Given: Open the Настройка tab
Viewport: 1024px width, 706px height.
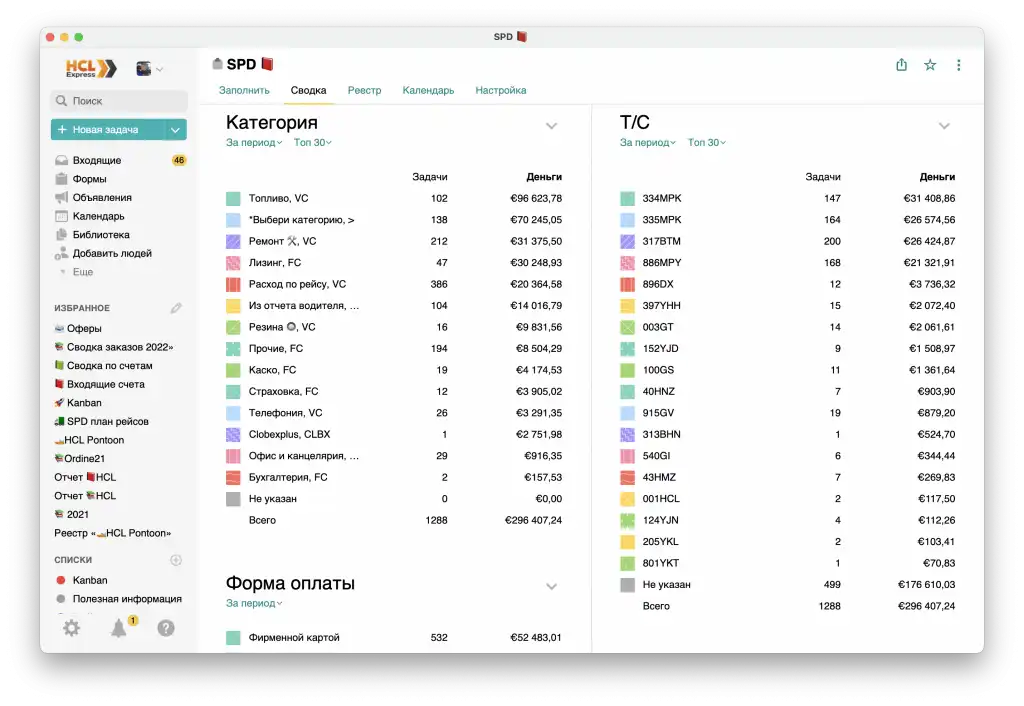Looking at the screenshot, I should [x=501, y=90].
